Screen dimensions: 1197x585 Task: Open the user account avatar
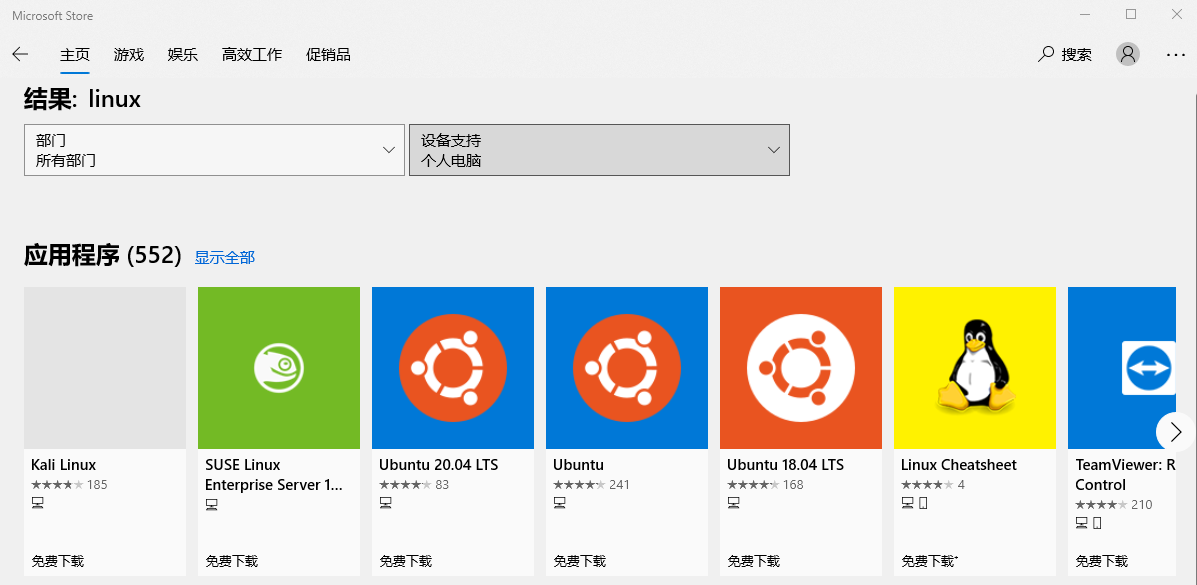coord(1128,54)
